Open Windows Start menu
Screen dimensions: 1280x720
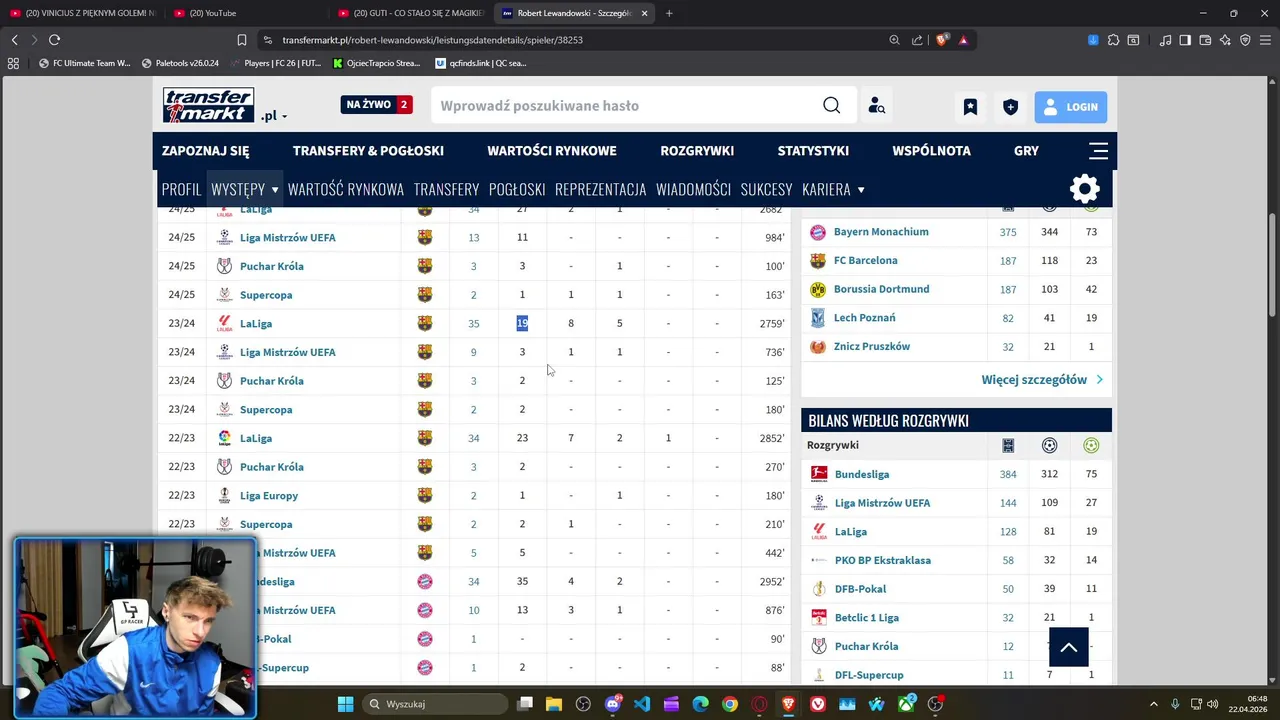click(x=345, y=704)
